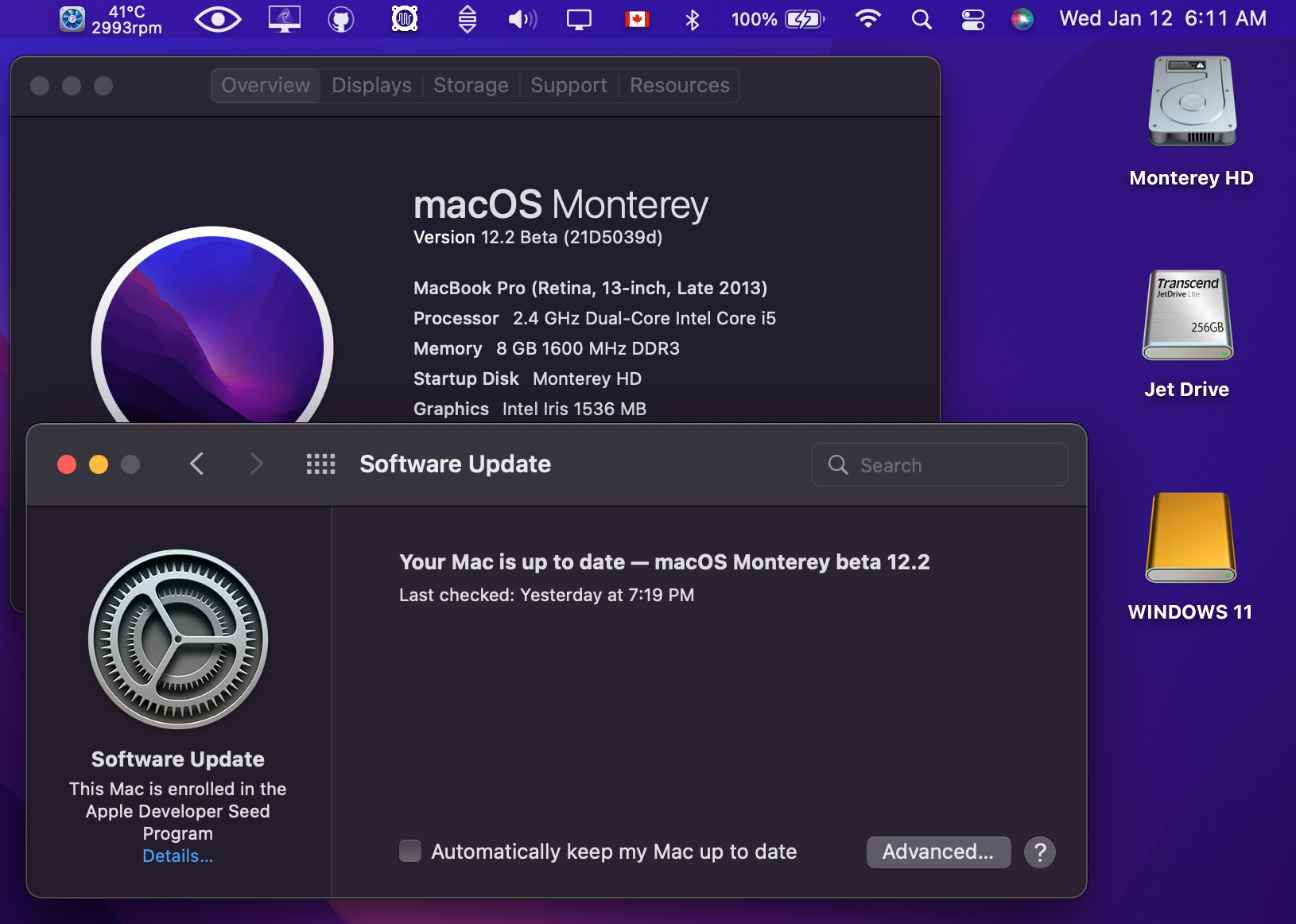Image resolution: width=1296 pixels, height=924 pixels.
Task: Minimize the Software Update window
Action: click(x=99, y=464)
